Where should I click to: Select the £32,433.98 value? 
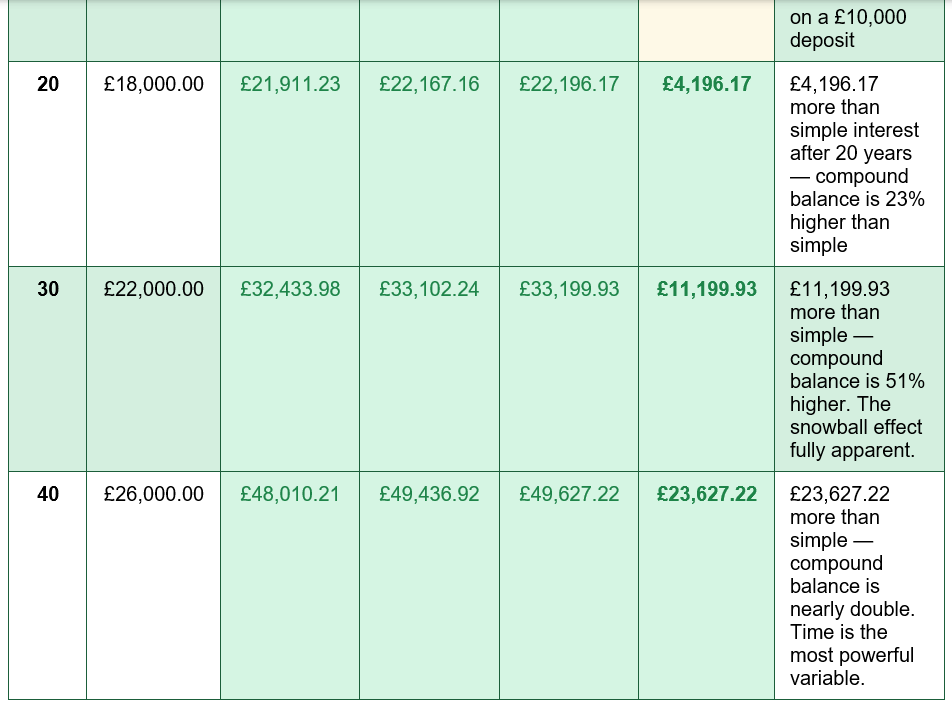pyautogui.click(x=290, y=289)
